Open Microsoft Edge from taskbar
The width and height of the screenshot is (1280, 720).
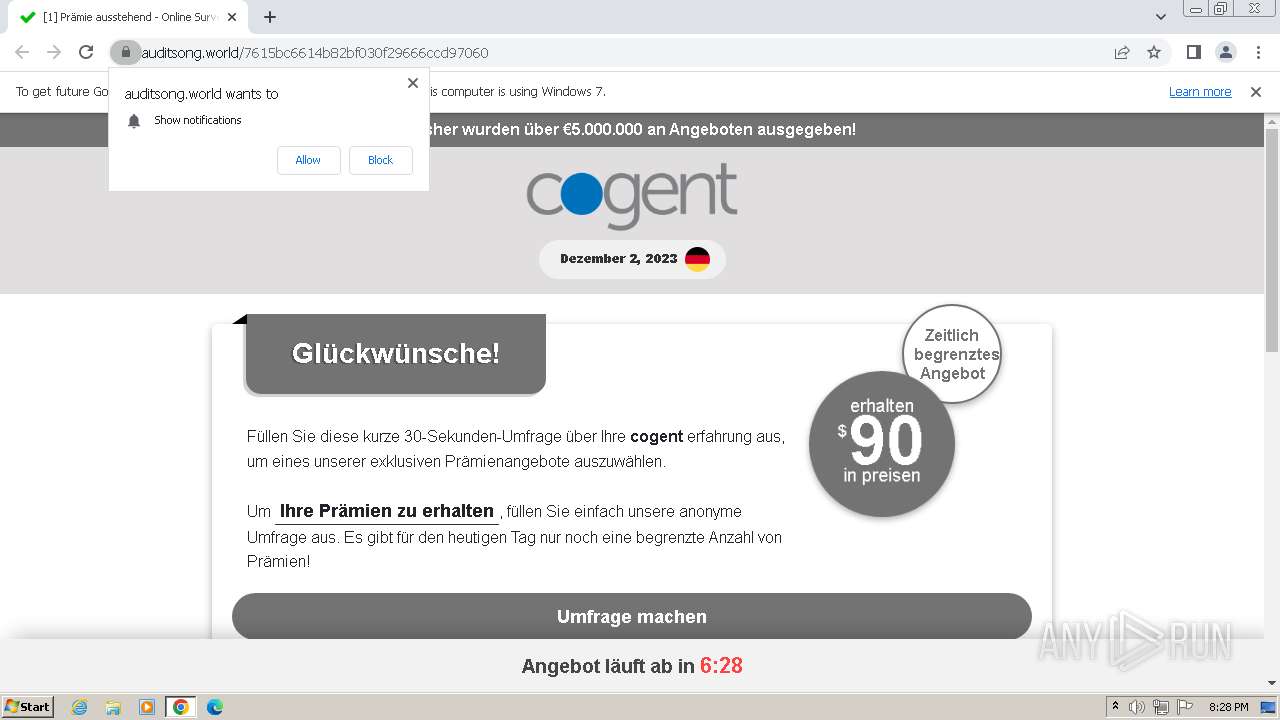coord(215,707)
